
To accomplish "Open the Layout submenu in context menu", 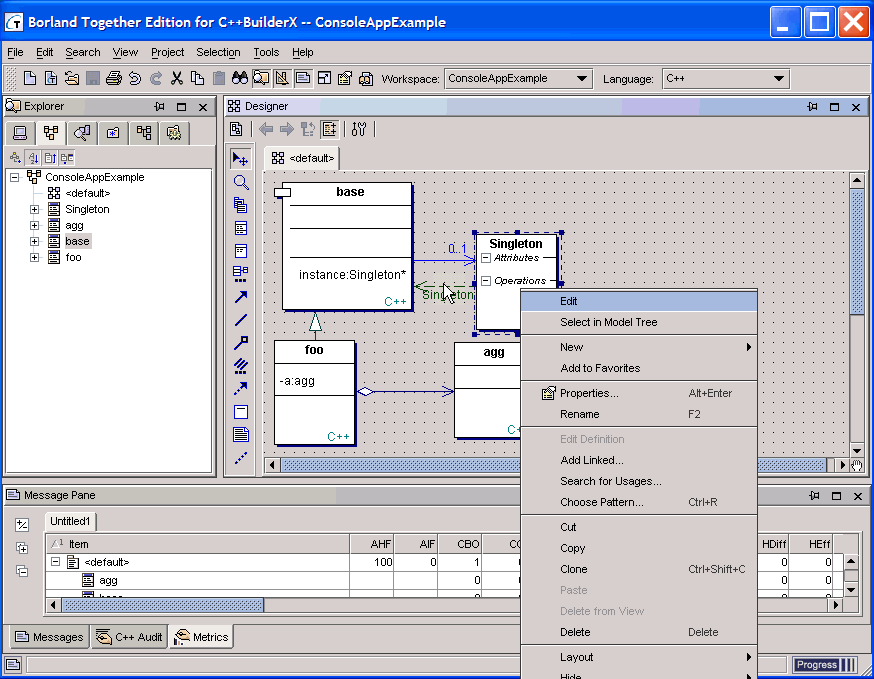I will [639, 657].
